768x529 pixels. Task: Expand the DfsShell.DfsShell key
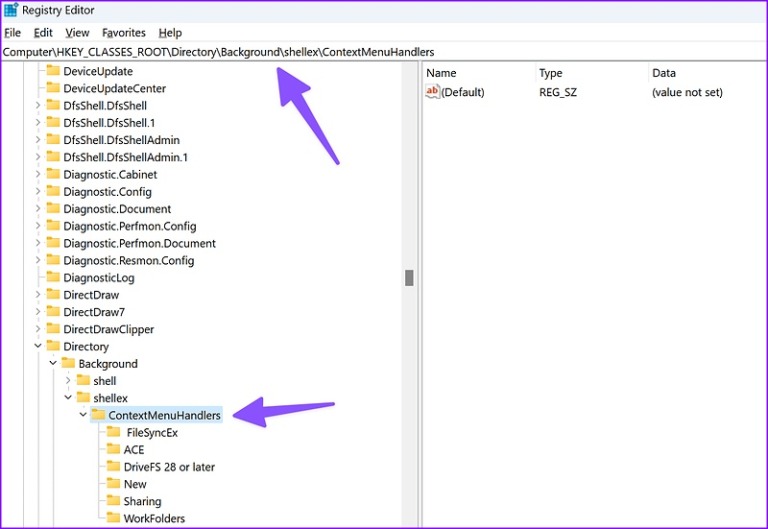pos(38,105)
